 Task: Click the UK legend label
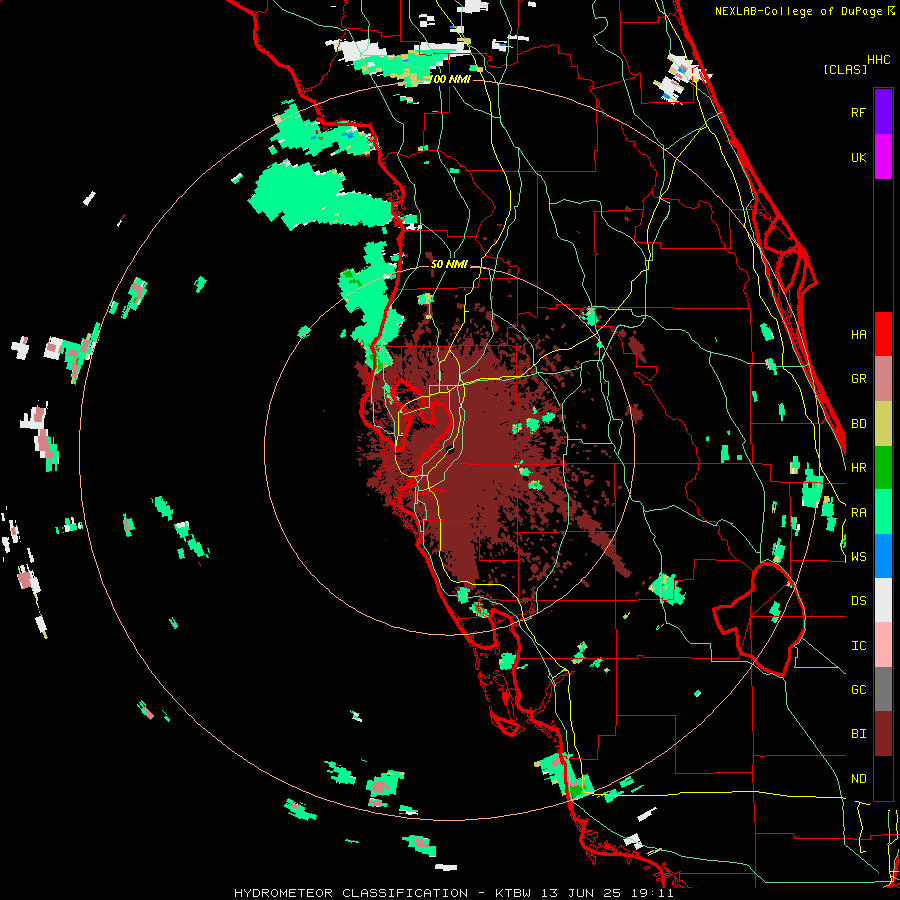pyautogui.click(x=858, y=157)
